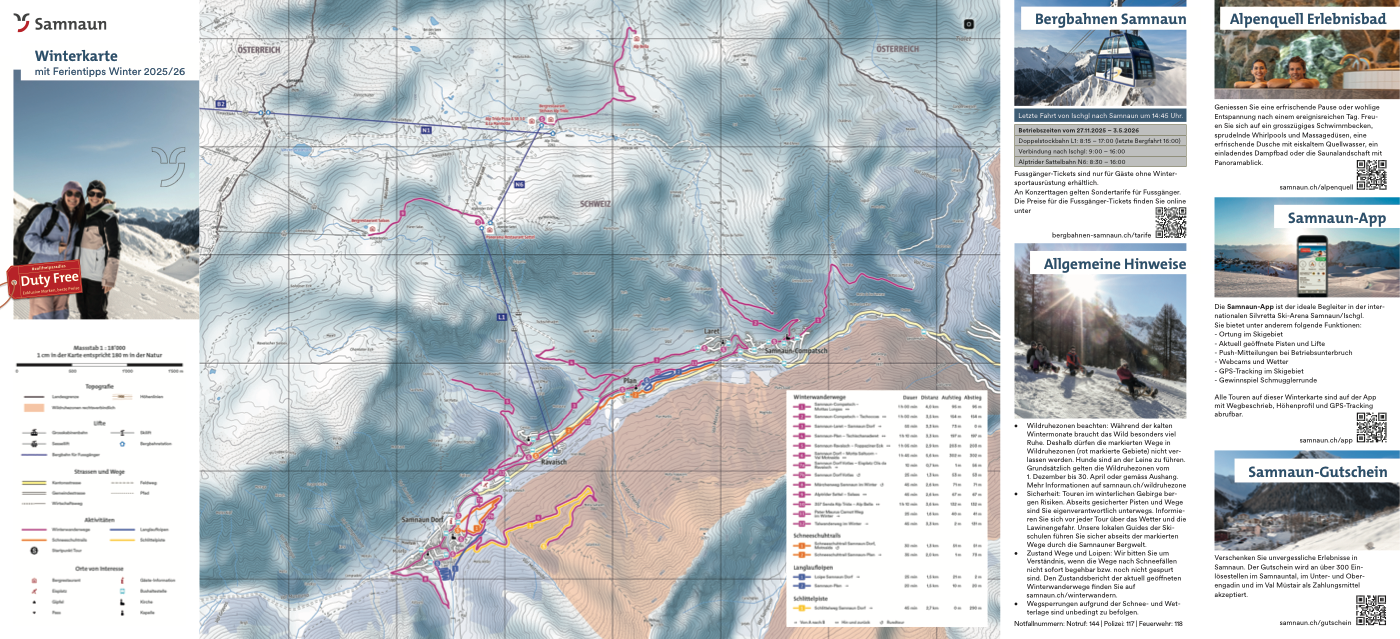Screen dimensions: 1400x639
Task: Click the Samnaun logo at top left
Action: pos(58,21)
